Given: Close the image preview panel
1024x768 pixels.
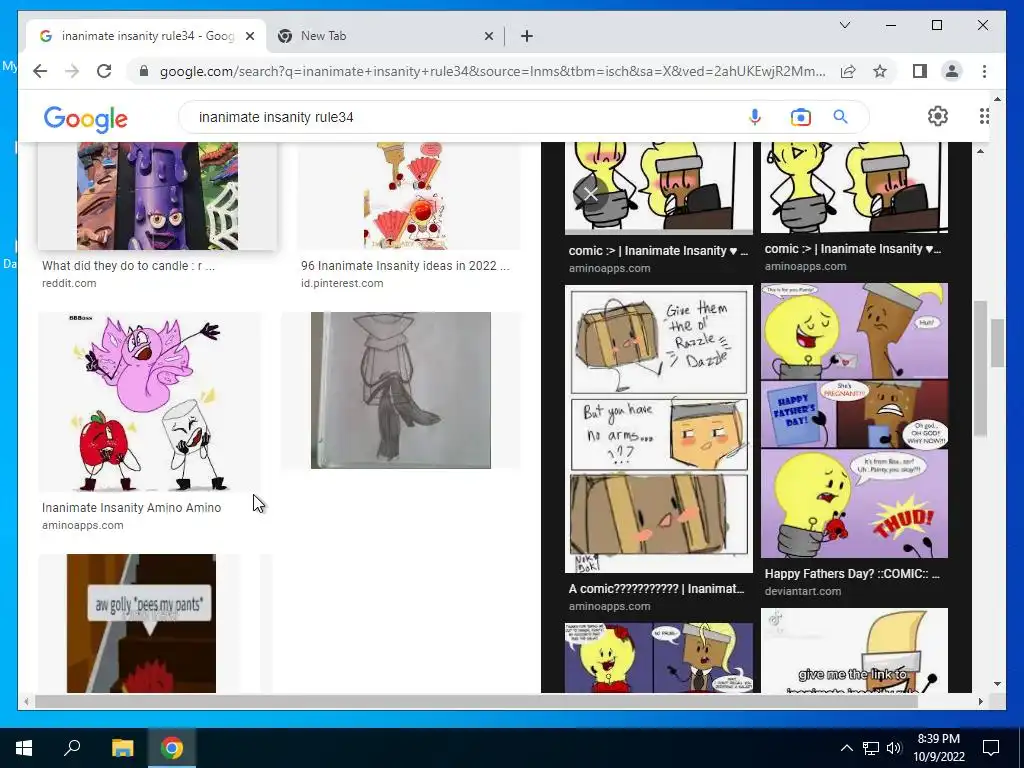Looking at the screenshot, I should pos(590,194).
